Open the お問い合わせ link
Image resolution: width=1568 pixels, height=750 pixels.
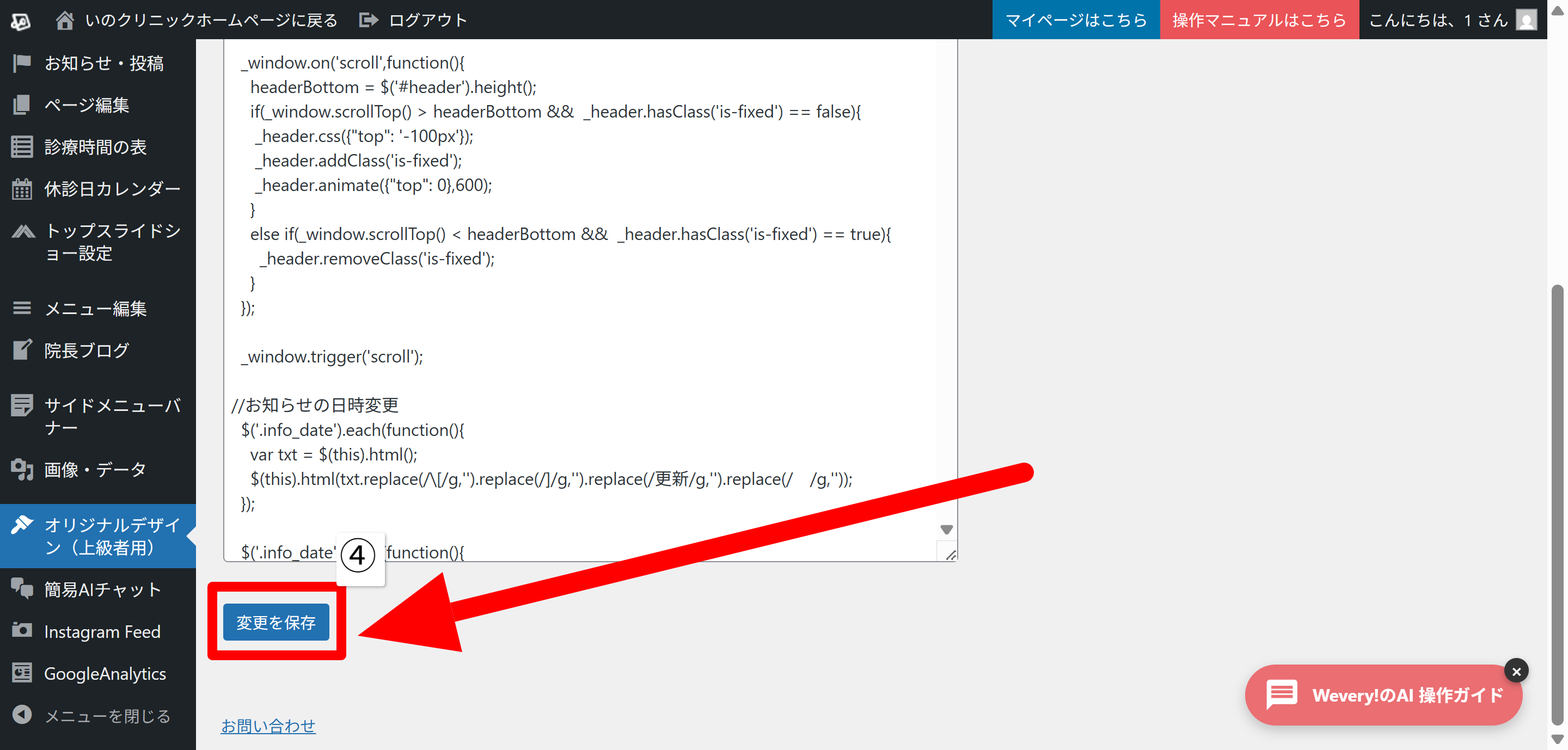coord(268,725)
